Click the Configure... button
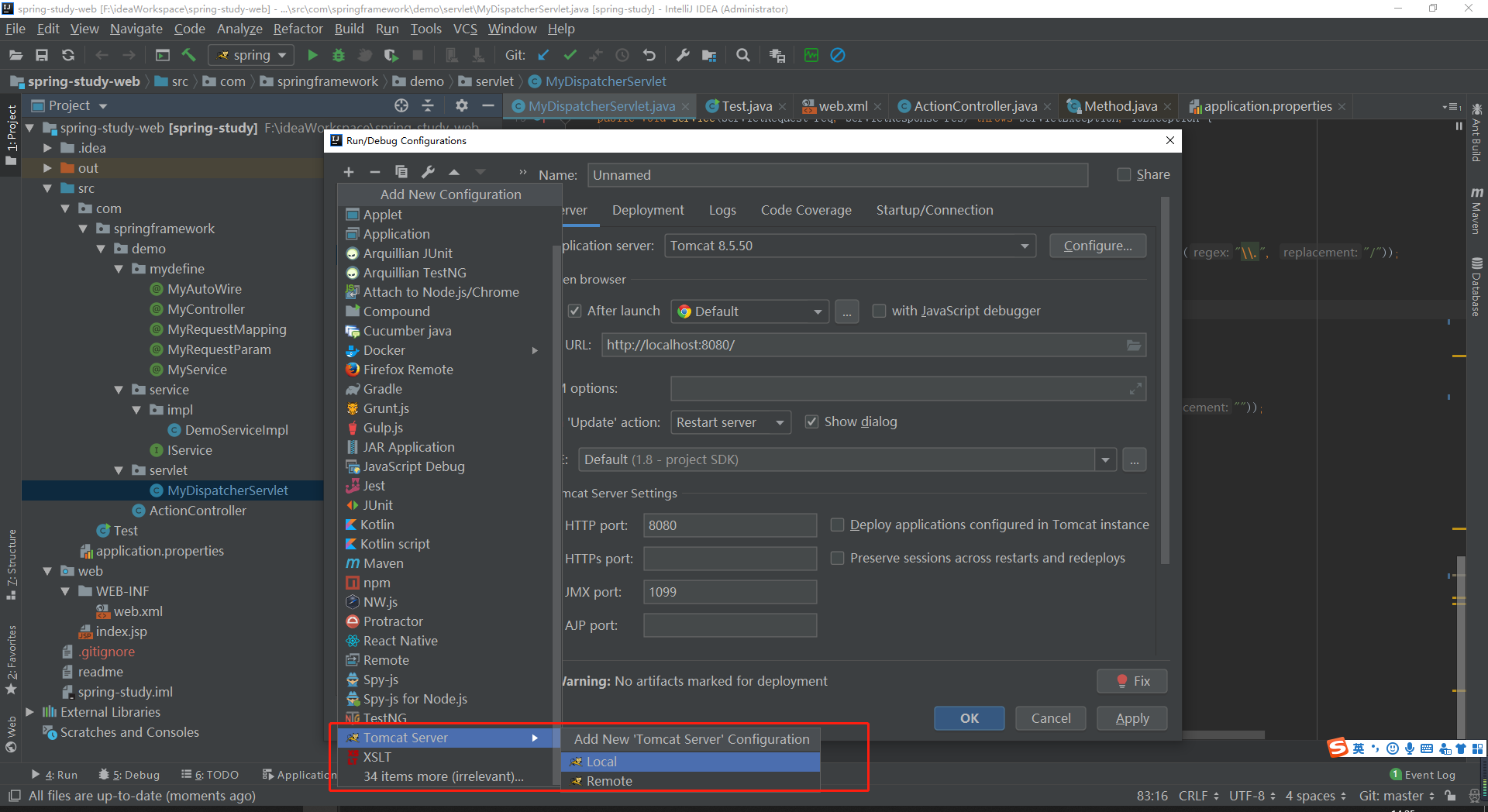The image size is (1488, 812). pos(1097,246)
